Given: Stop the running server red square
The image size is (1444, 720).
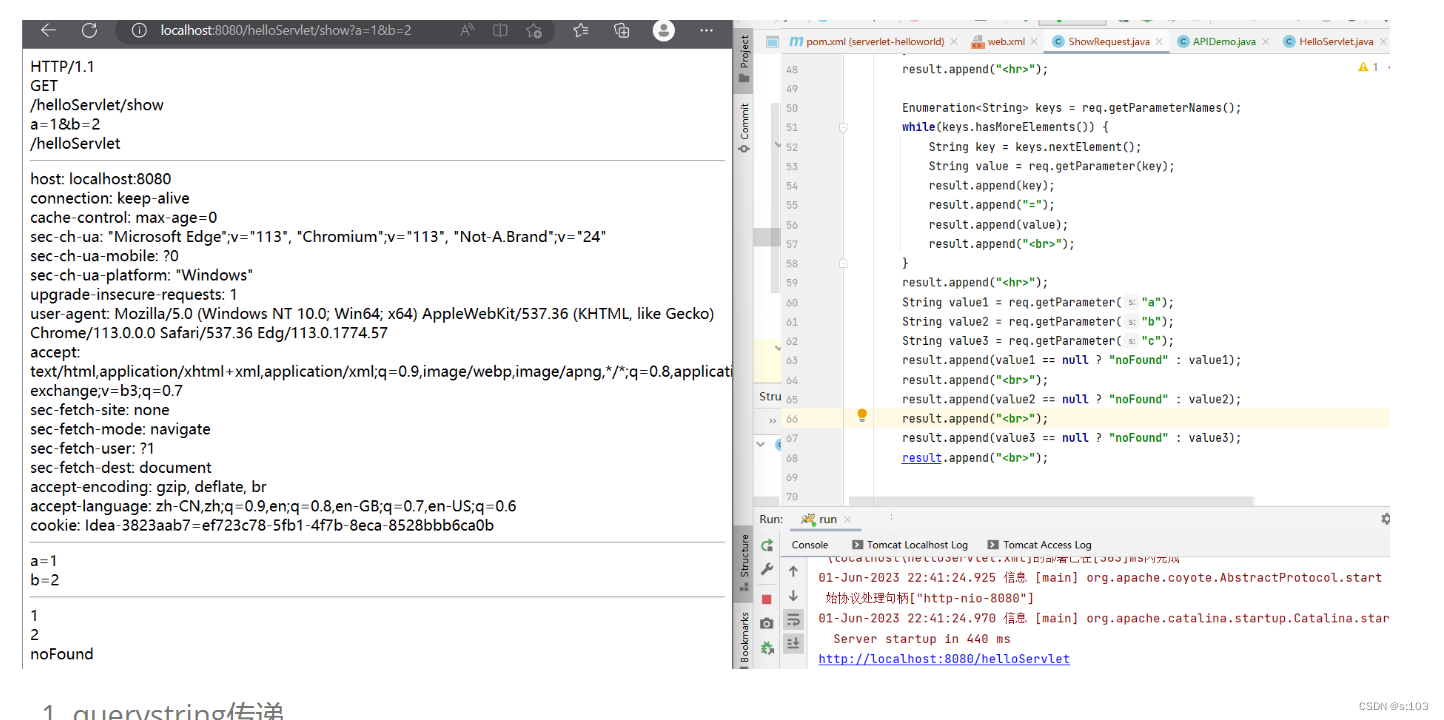Looking at the screenshot, I should point(767,598).
